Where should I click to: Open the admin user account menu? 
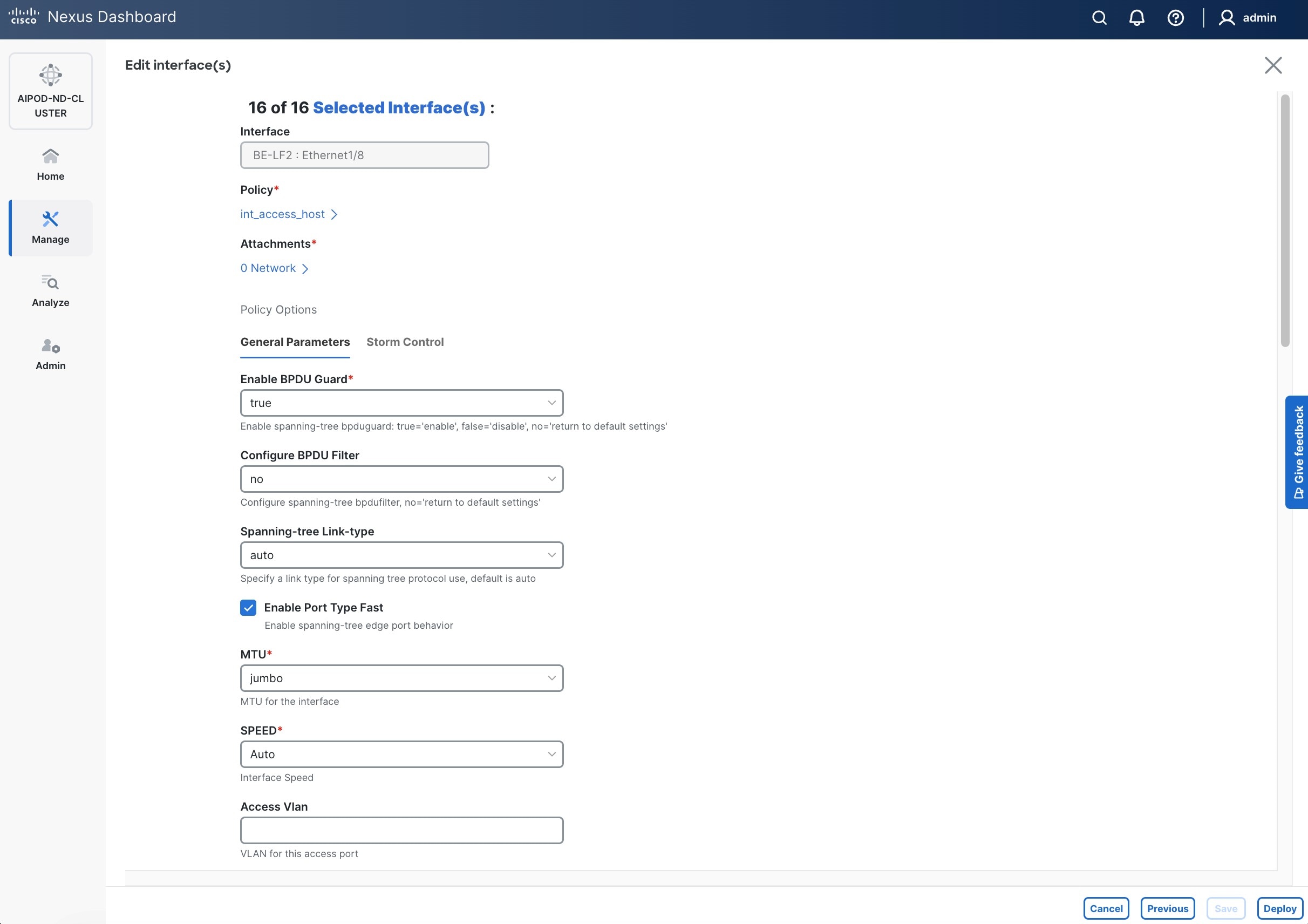pos(1248,18)
